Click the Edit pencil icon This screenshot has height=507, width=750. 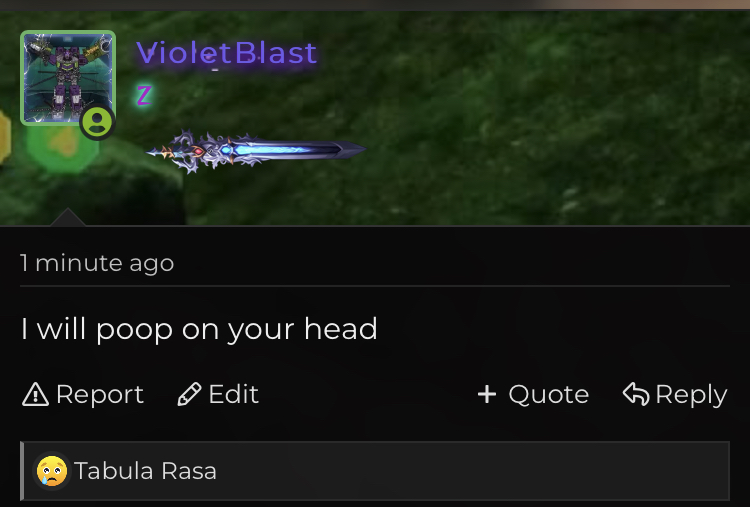tap(189, 395)
